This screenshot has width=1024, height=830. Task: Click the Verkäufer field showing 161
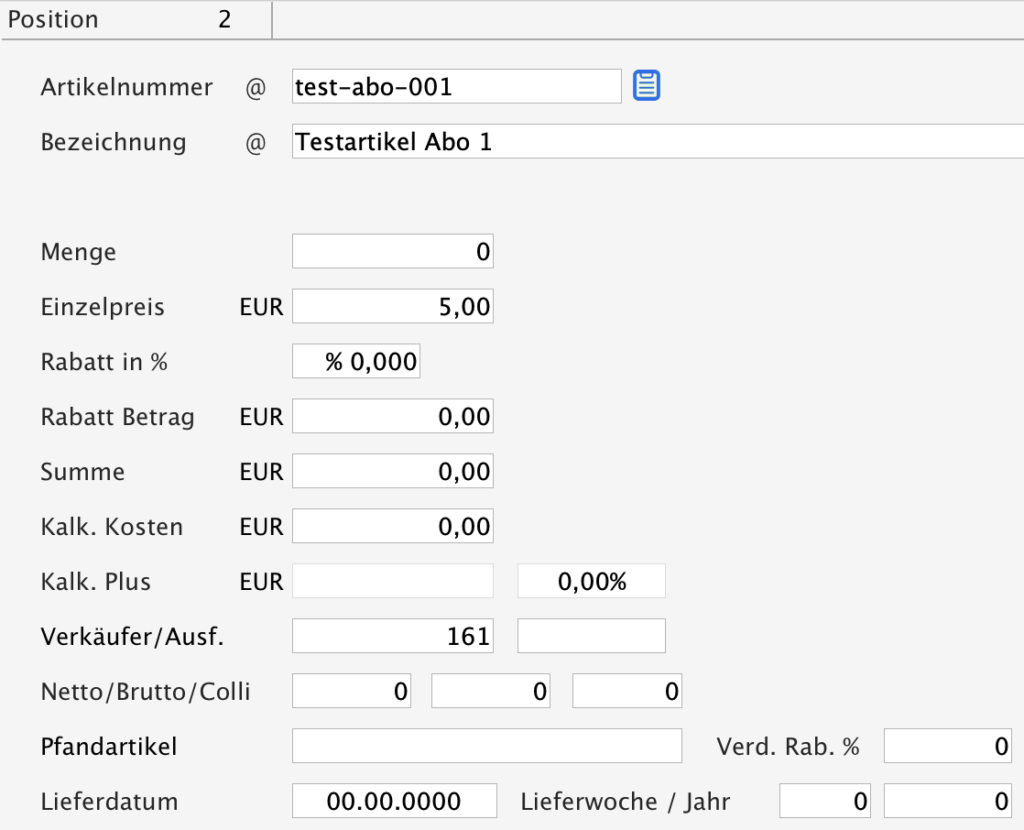click(392, 636)
